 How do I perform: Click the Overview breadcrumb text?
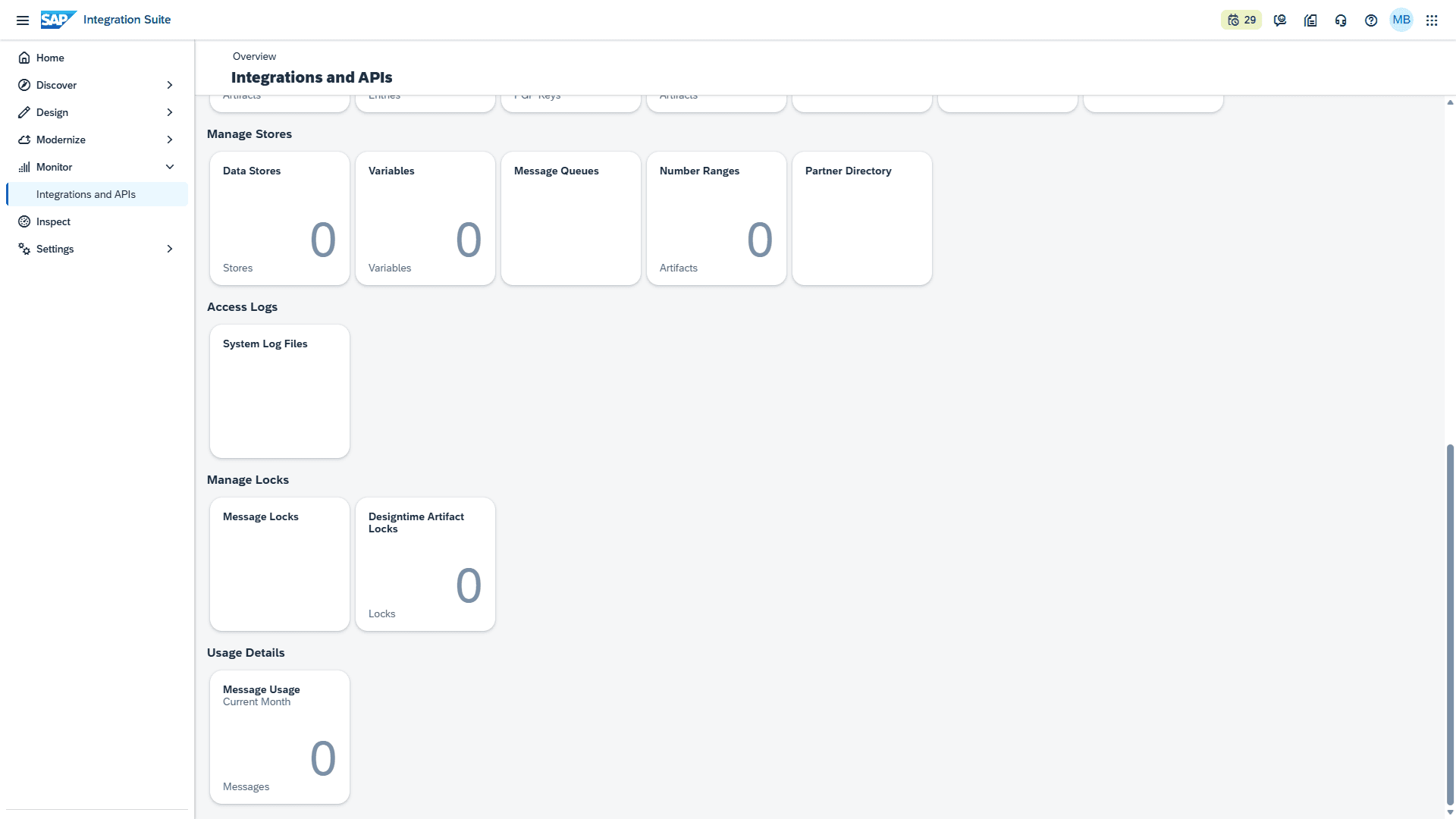pyautogui.click(x=254, y=56)
